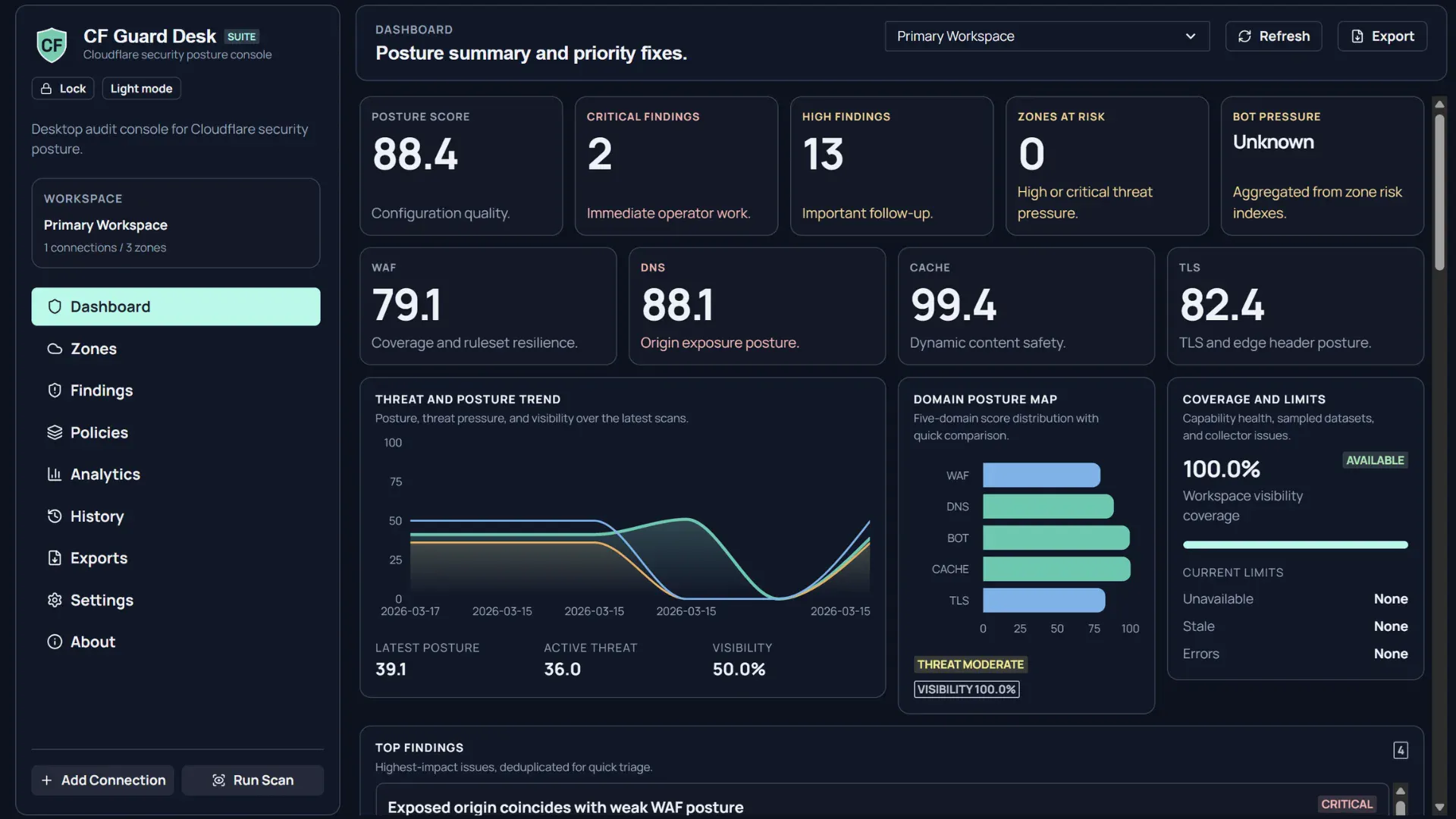The height and width of the screenshot is (819, 1456).
Task: Click the VISIBILITY 100.0% badge
Action: tap(967, 689)
